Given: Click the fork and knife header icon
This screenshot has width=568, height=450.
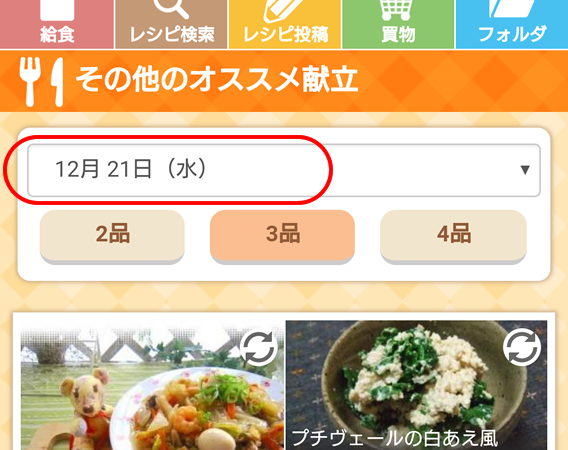Looking at the screenshot, I should click(42, 82).
